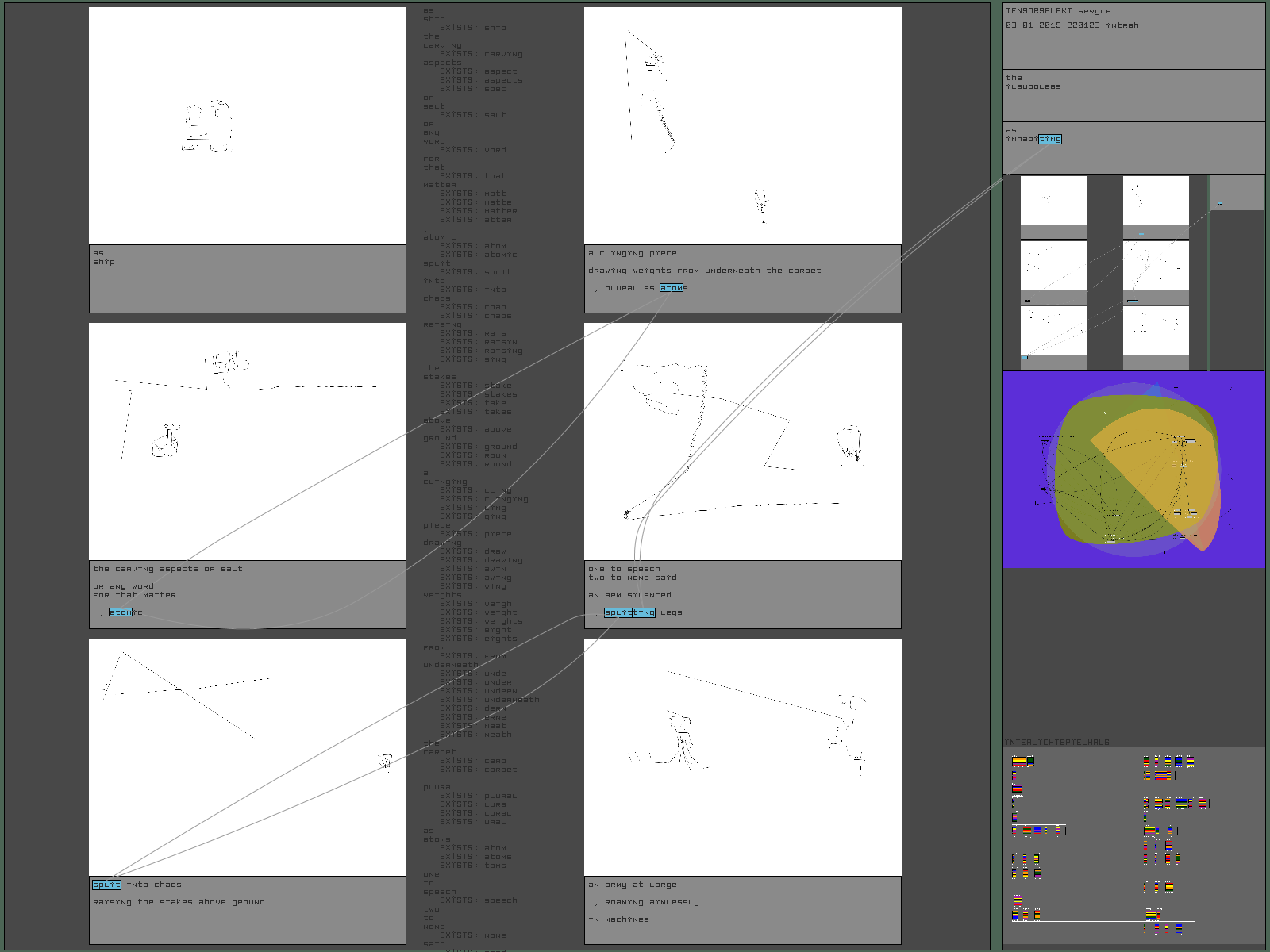Click the first thumbnail in the minimap grid

point(1053,202)
